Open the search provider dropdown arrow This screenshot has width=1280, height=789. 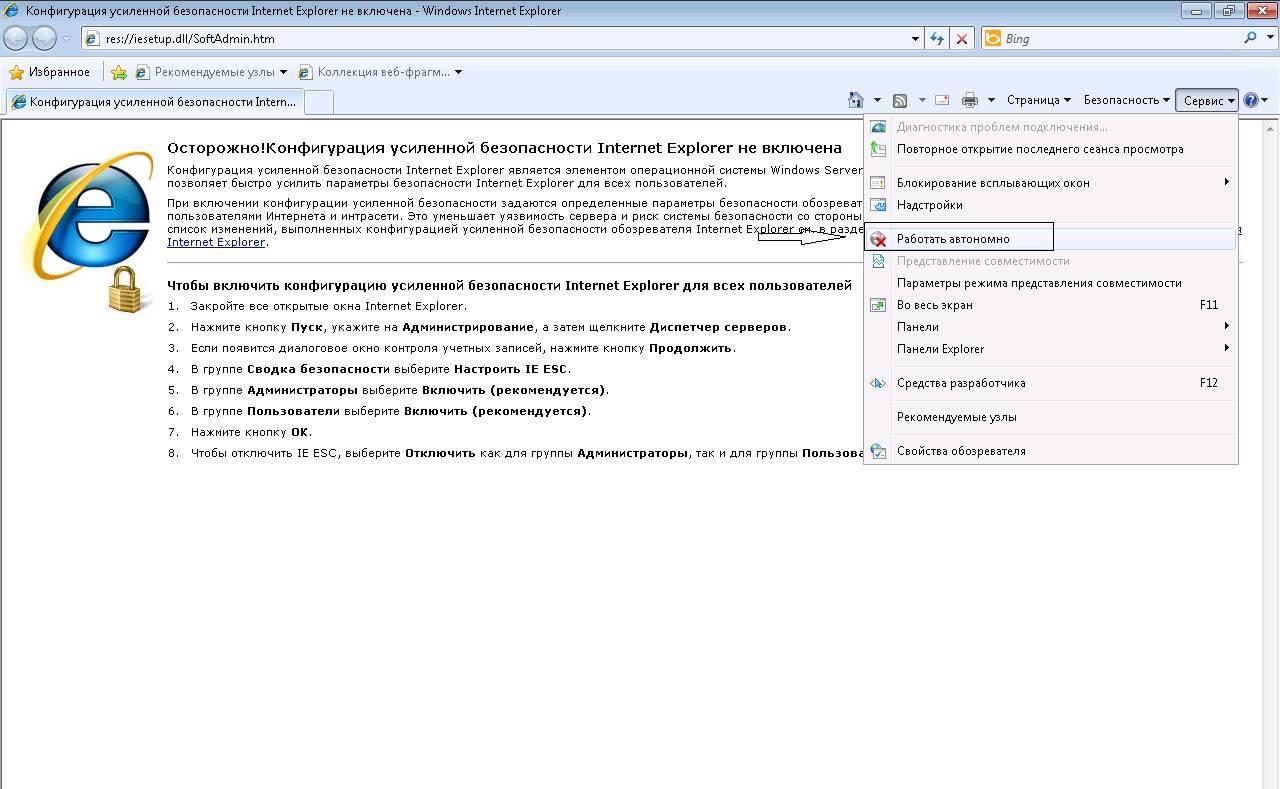(1268, 38)
